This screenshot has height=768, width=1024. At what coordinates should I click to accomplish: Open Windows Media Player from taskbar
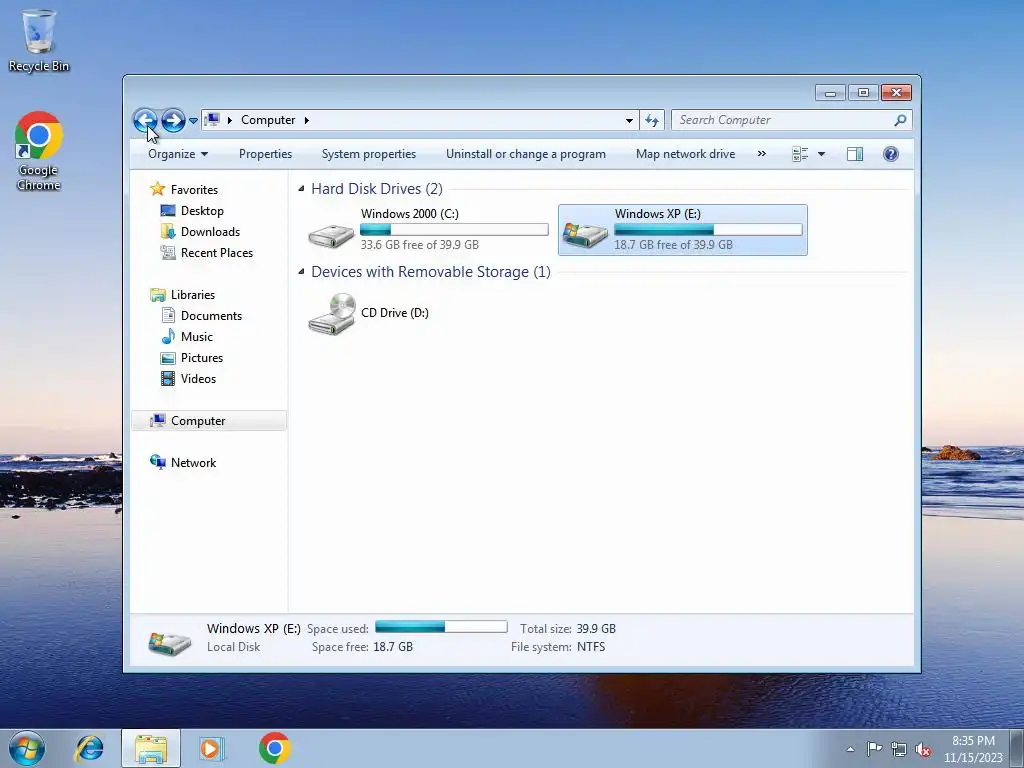tap(212, 748)
